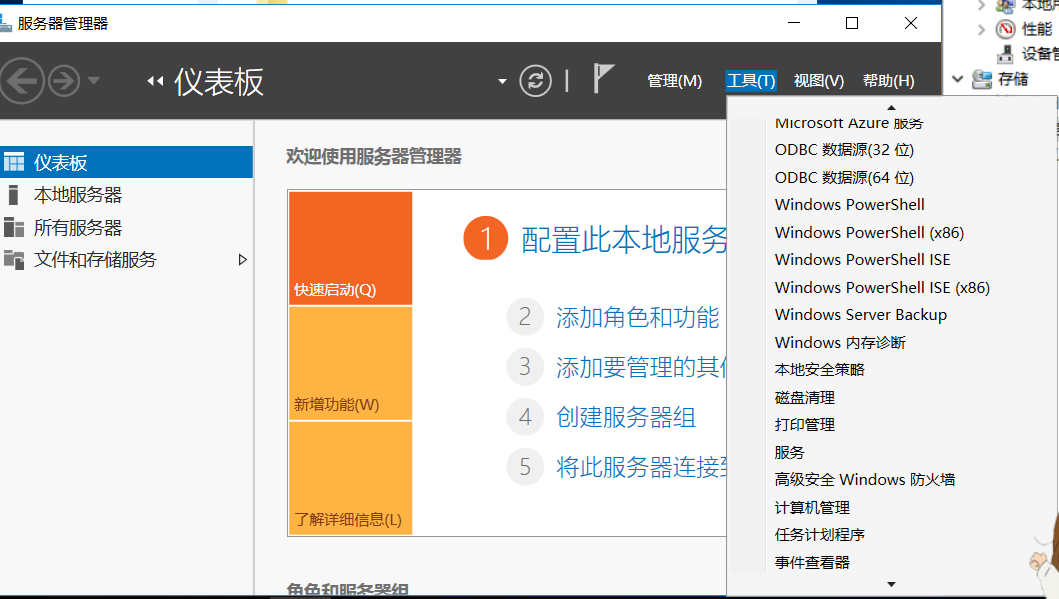Open 服务 from tools menu
Viewport: 1059px width, 599px height.
[x=790, y=452]
